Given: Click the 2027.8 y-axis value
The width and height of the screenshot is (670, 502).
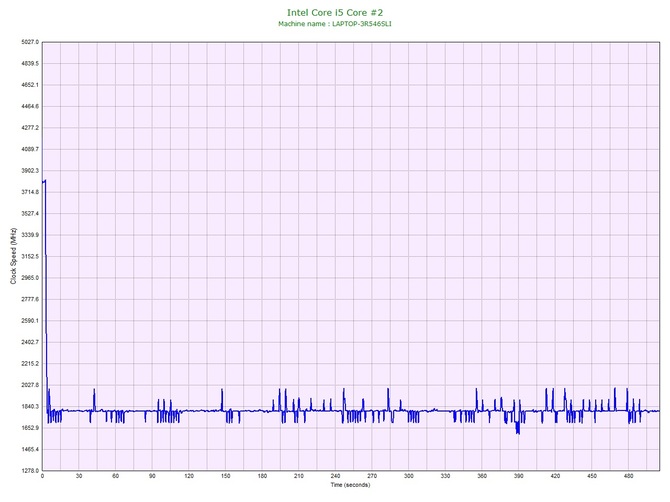Looking at the screenshot, I should tap(30, 385).
